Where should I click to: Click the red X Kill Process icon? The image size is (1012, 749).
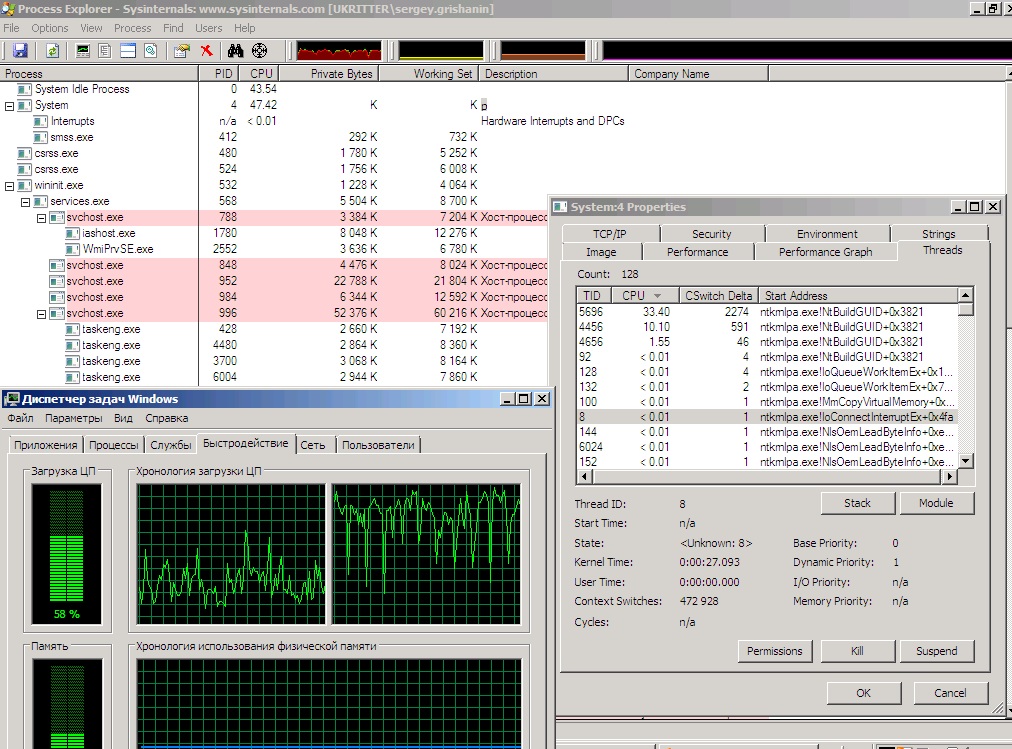click(207, 51)
